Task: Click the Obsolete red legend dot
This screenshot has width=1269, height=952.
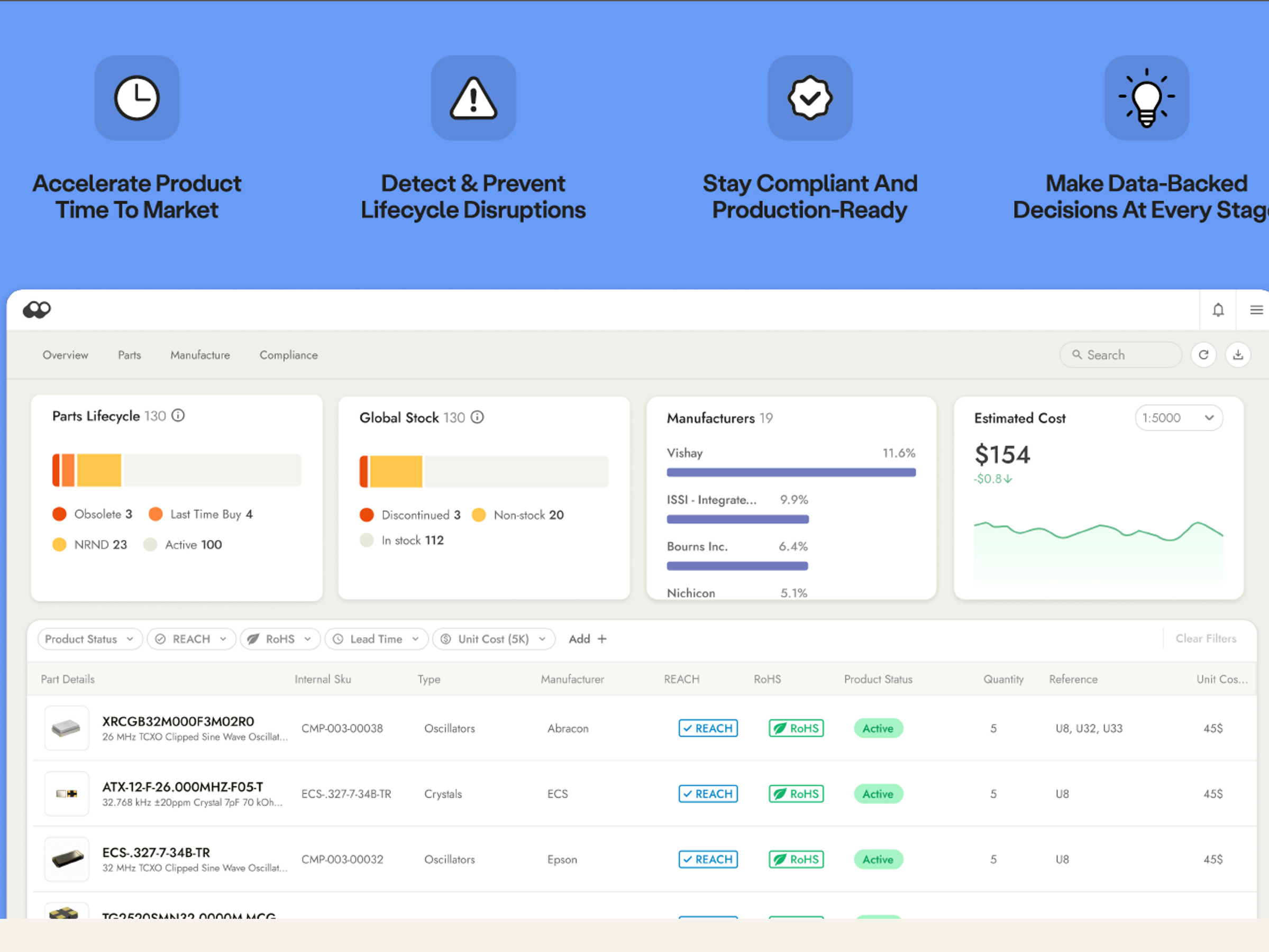Action: click(59, 514)
